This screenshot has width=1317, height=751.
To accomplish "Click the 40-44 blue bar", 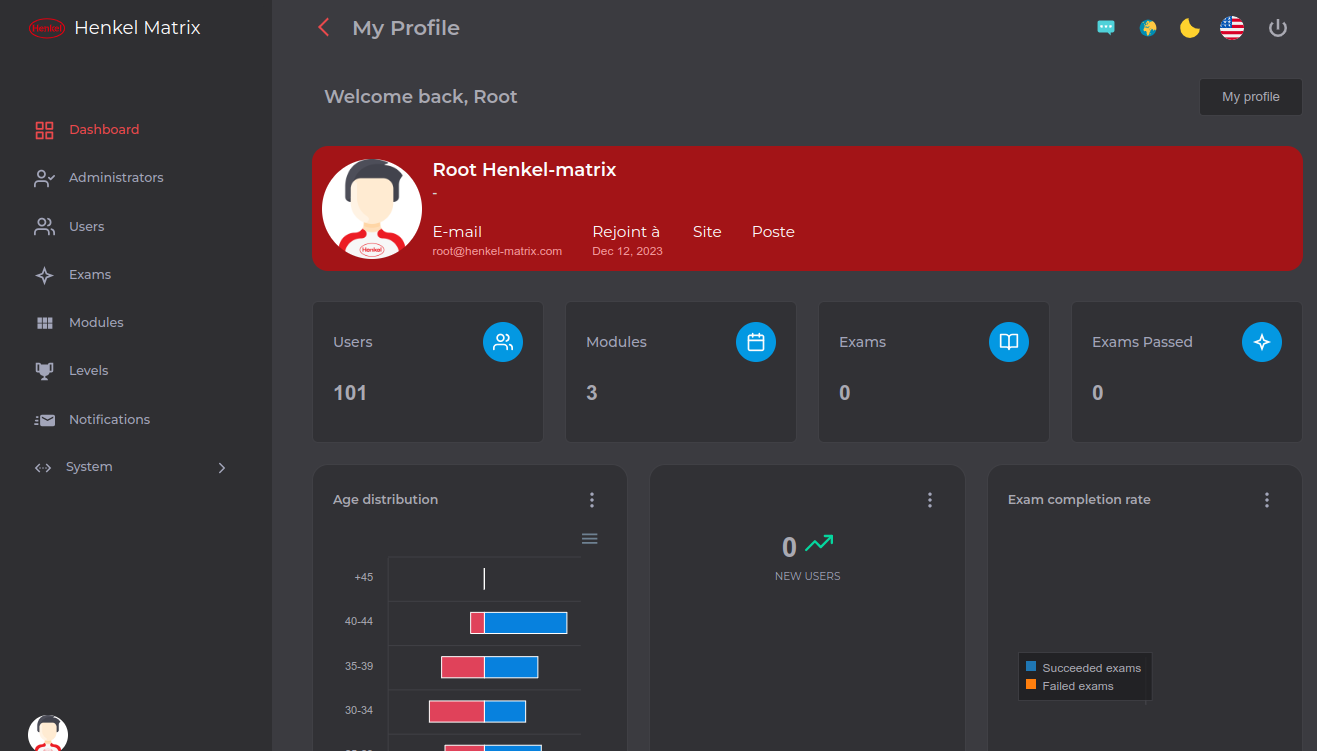I will [526, 623].
